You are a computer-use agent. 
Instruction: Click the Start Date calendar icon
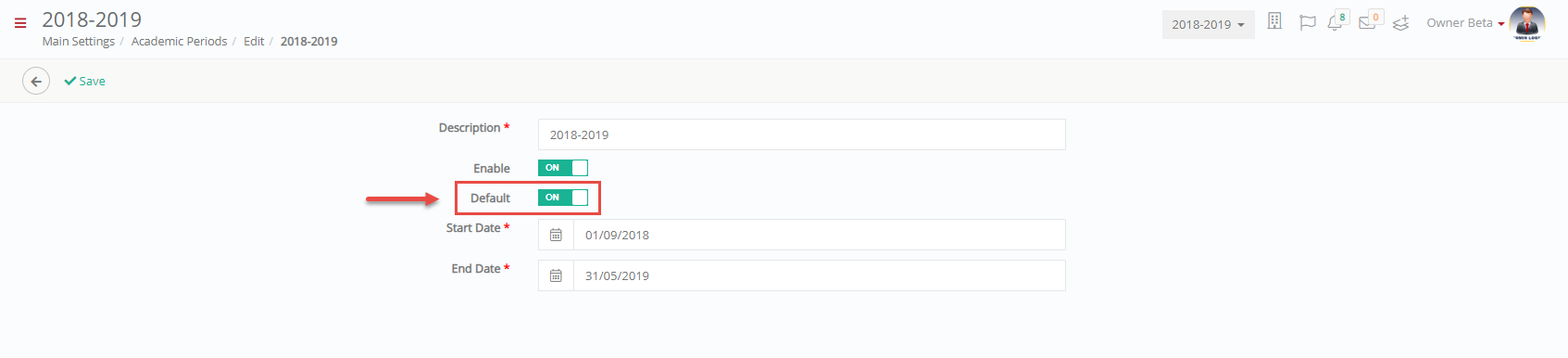(x=556, y=235)
